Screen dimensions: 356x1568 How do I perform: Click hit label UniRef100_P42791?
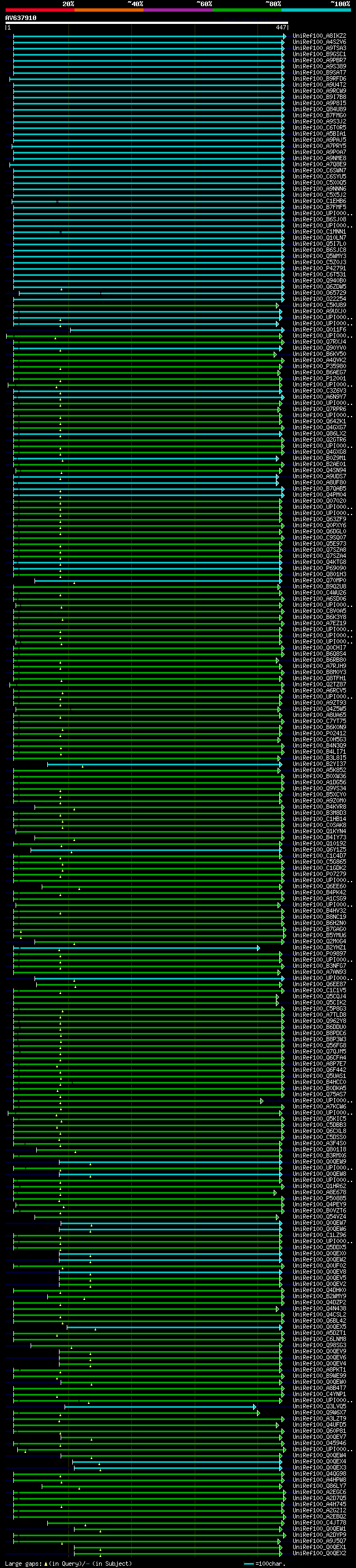[x=319, y=269]
